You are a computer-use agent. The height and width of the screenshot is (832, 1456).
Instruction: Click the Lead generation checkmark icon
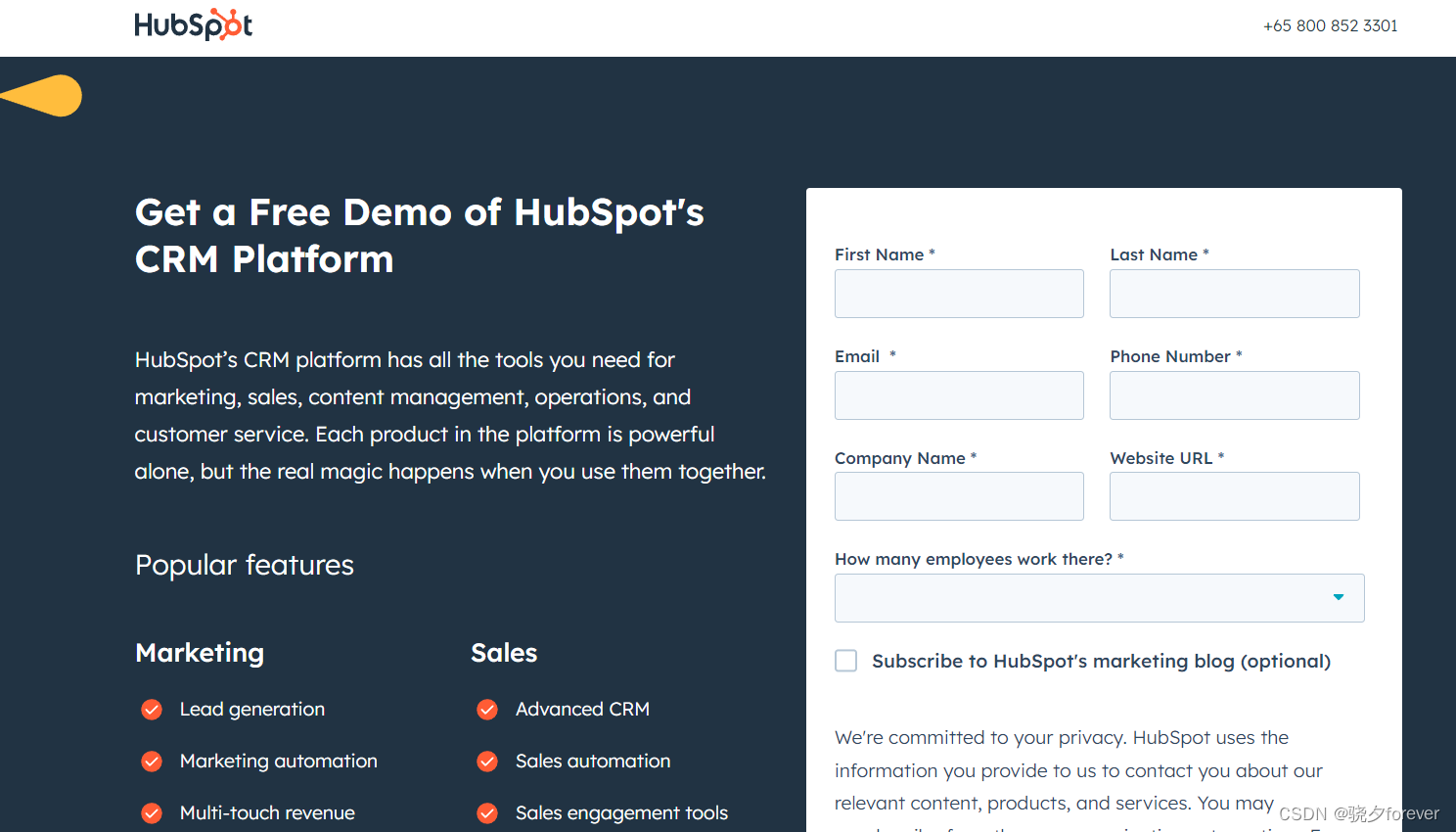(x=152, y=710)
